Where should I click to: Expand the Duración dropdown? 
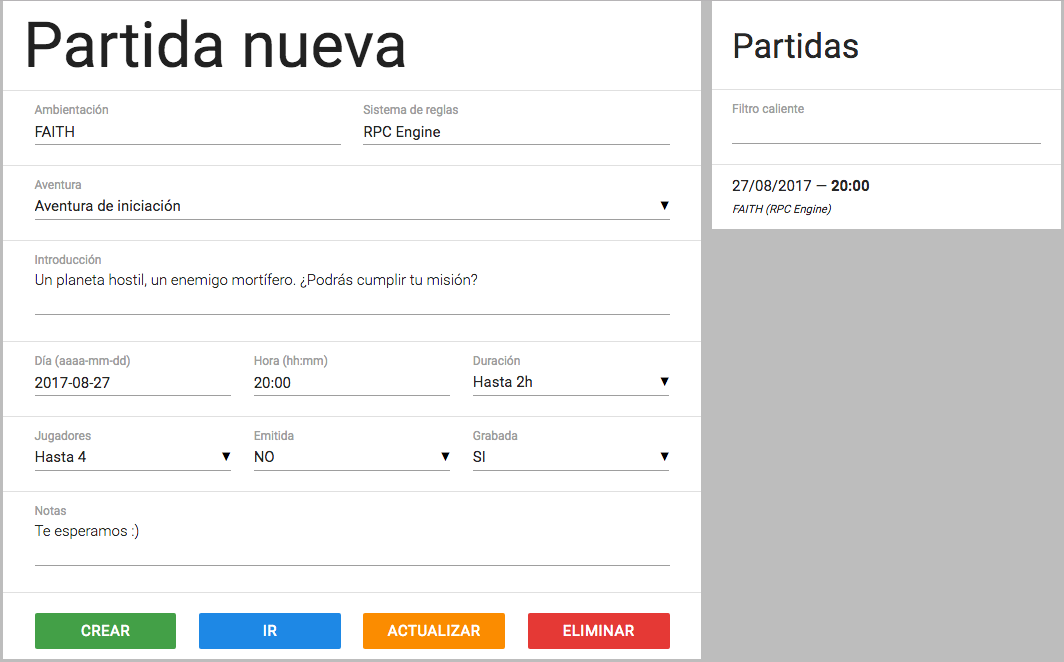point(570,382)
